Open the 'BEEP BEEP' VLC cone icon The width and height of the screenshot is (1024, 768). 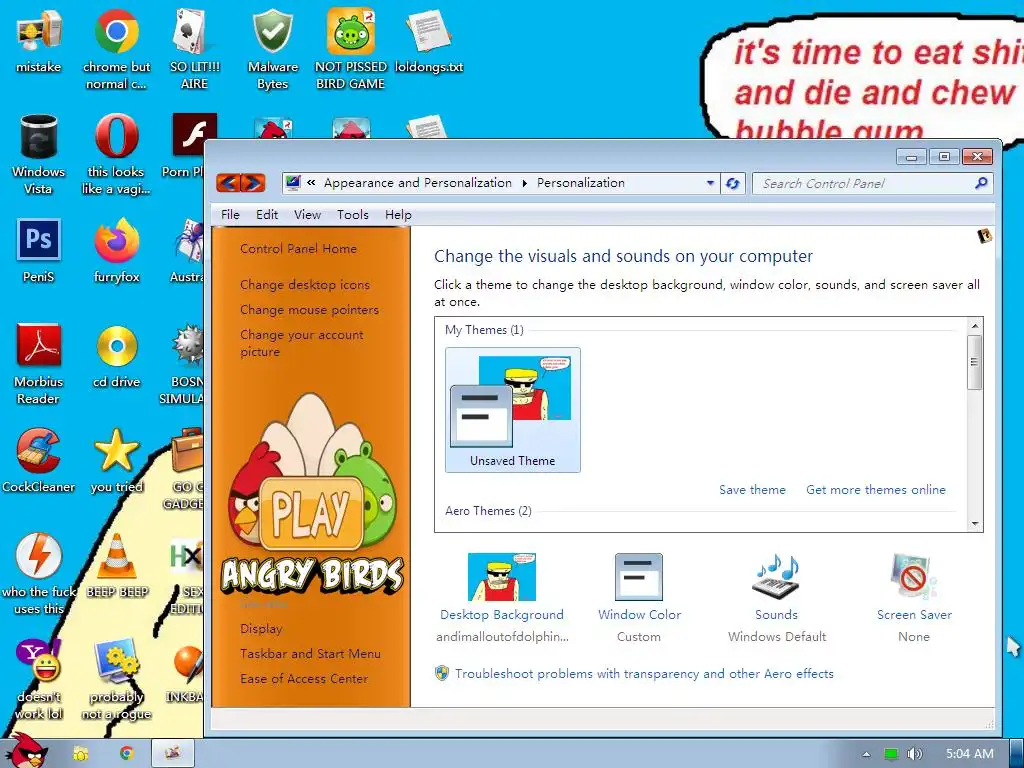[x=117, y=566]
